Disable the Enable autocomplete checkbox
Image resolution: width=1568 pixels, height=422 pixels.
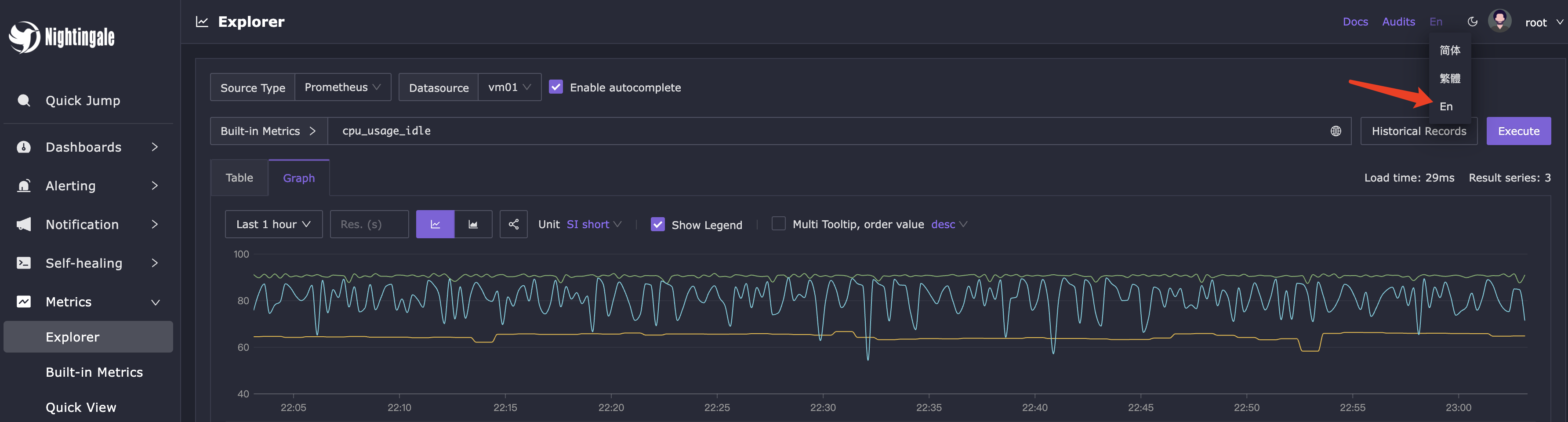click(556, 87)
